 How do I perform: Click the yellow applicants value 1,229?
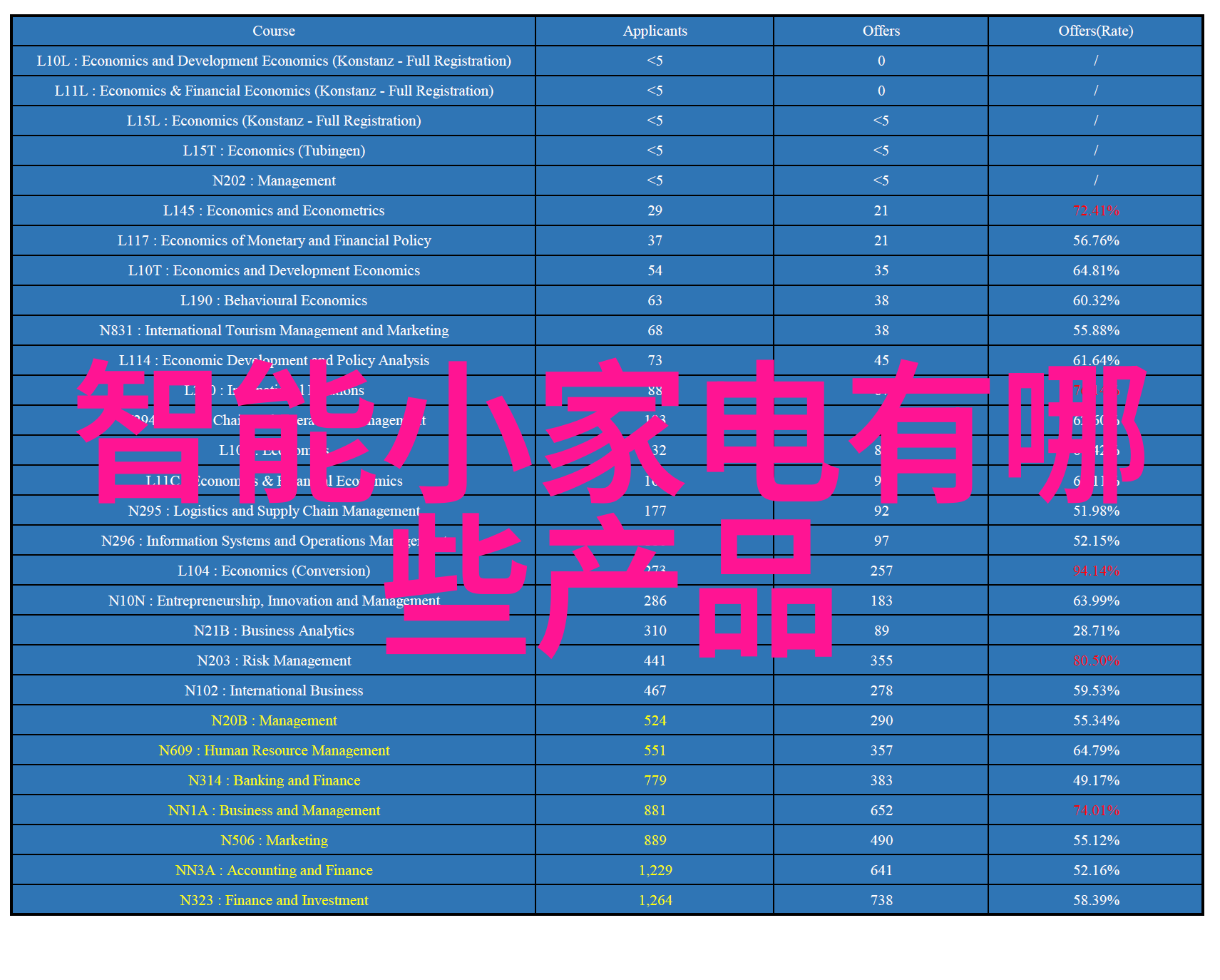coord(655,870)
